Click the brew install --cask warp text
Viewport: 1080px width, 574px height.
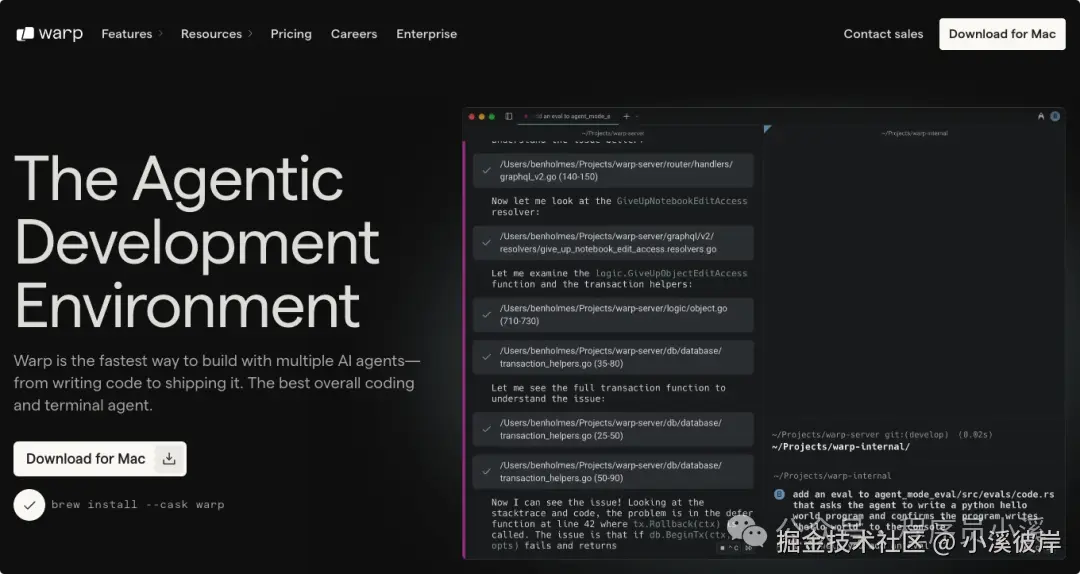138,504
